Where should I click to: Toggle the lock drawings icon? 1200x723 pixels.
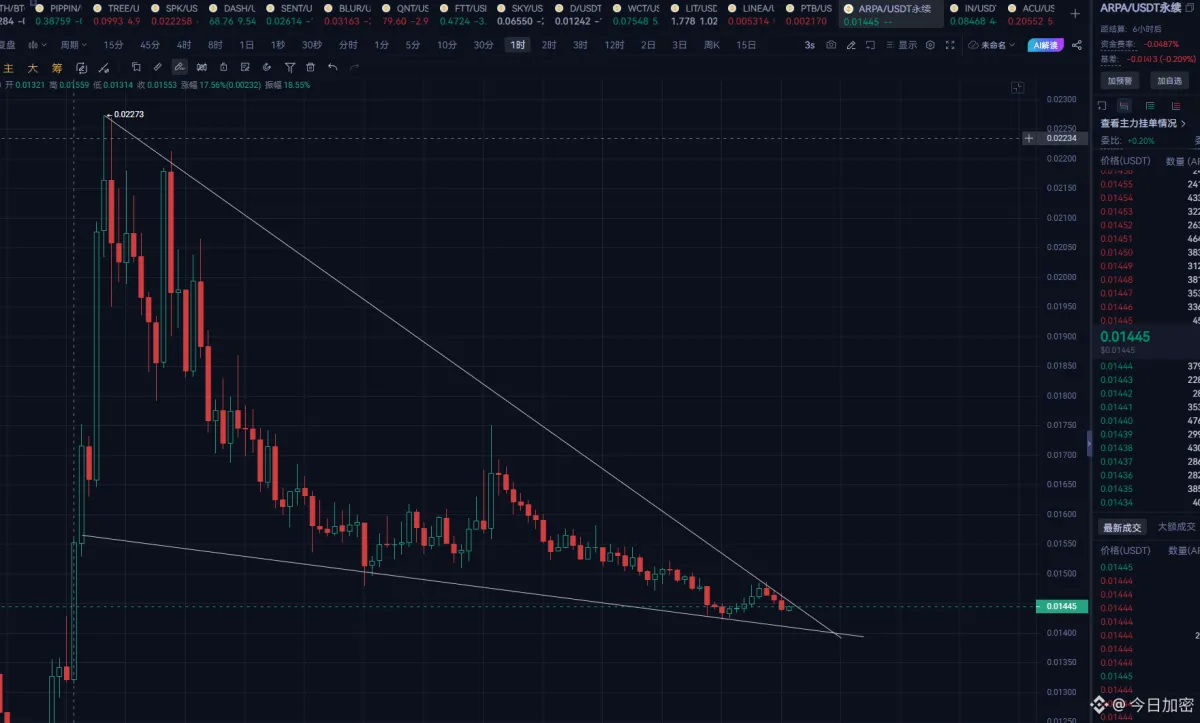[223, 67]
